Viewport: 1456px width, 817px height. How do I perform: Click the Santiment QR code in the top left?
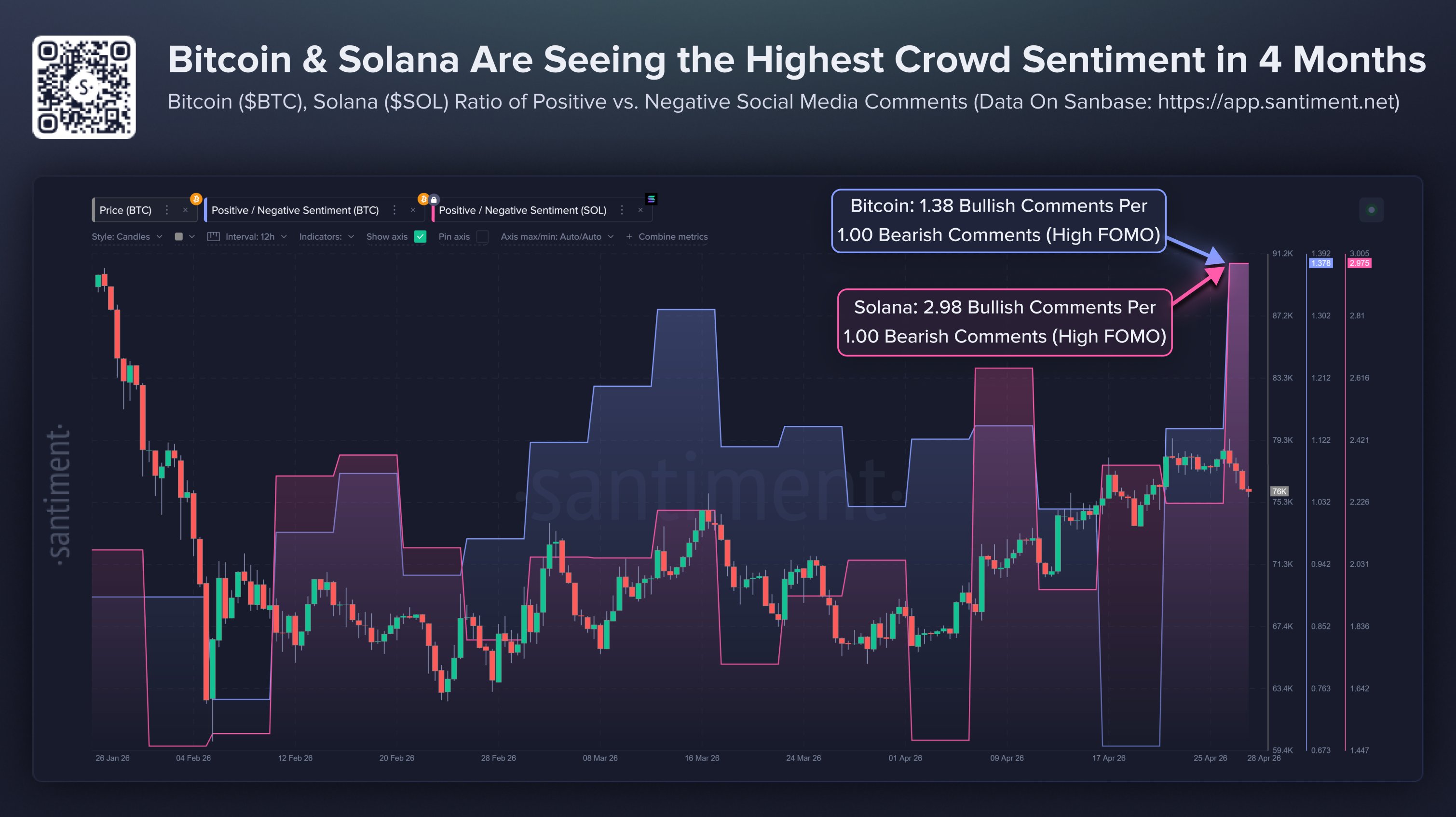(83, 86)
